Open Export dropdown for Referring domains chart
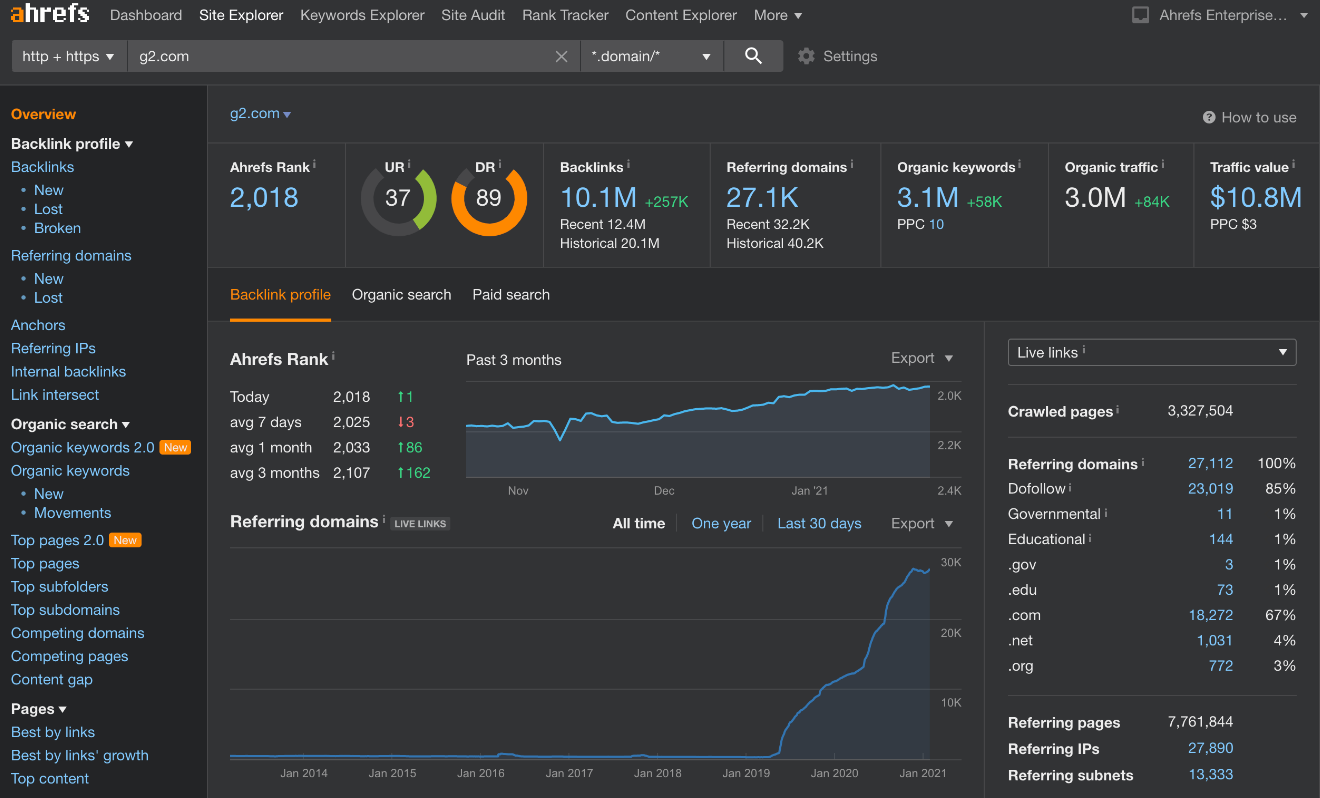Viewport: 1320px width, 798px height. point(922,523)
